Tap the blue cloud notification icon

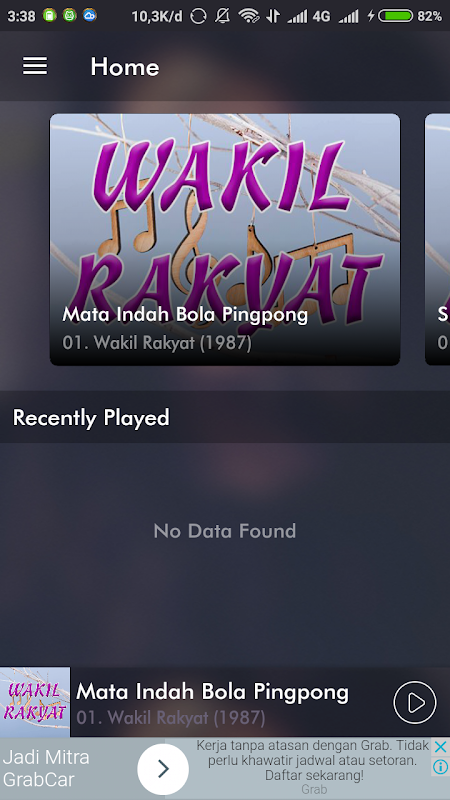[90, 16]
